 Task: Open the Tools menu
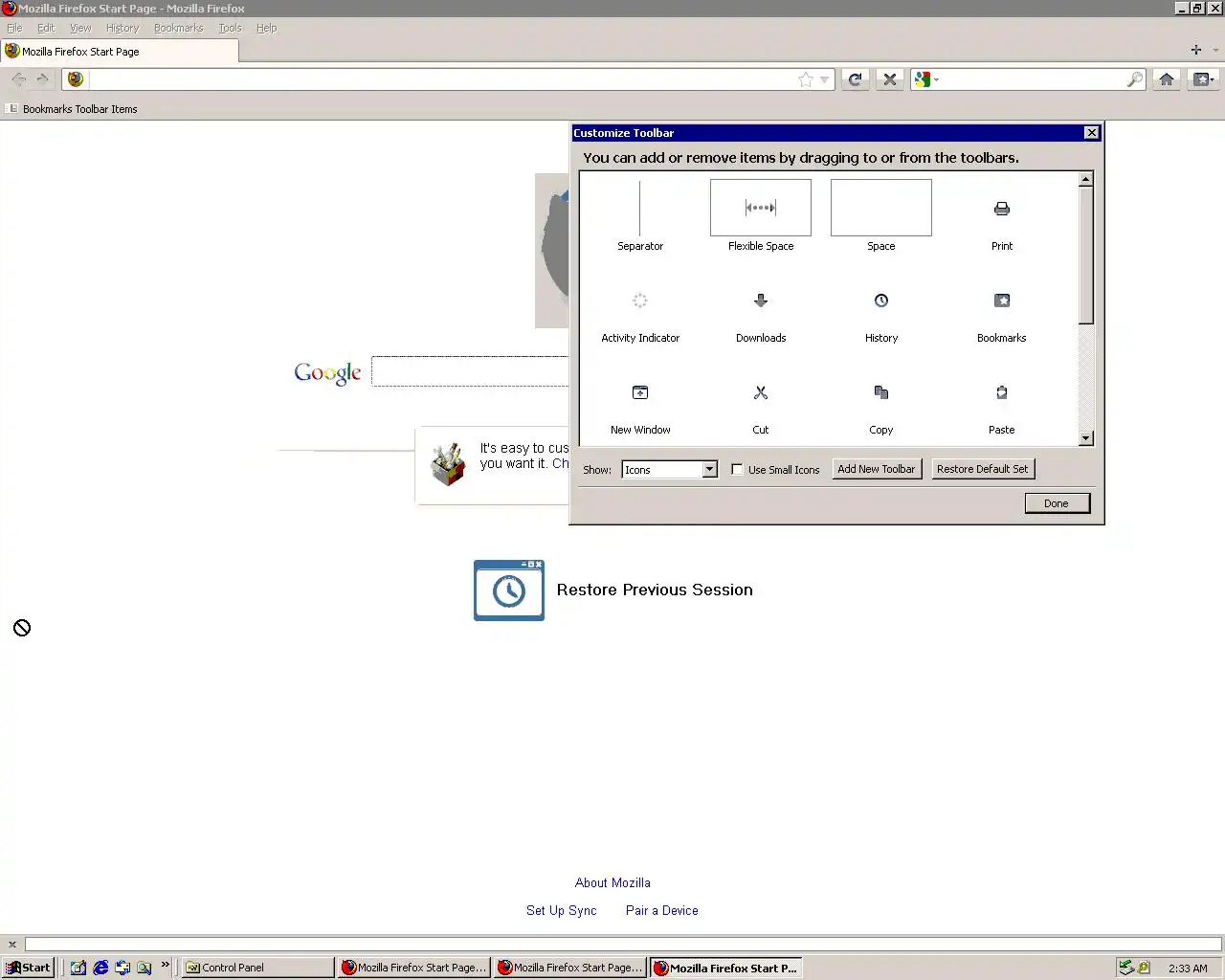pos(230,28)
